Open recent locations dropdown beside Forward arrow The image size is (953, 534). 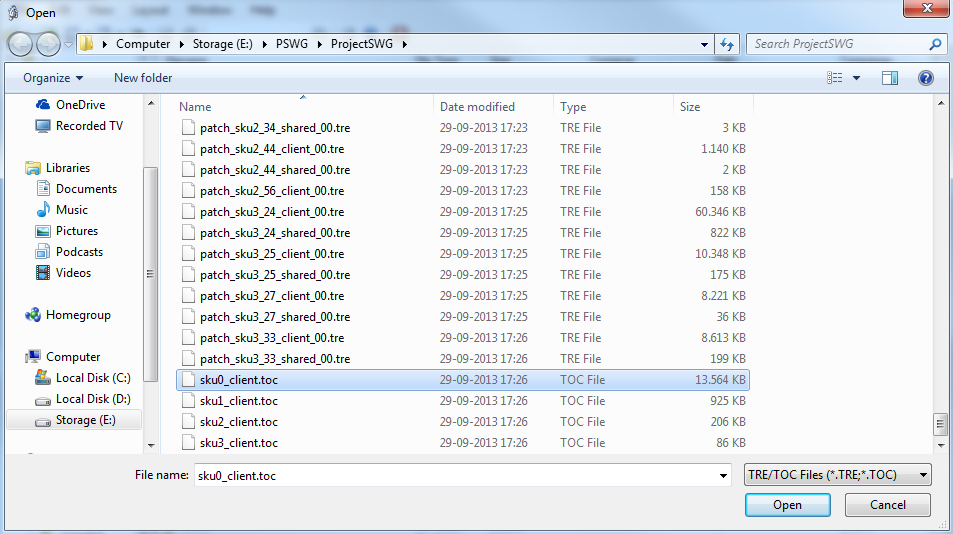[x=68, y=44]
